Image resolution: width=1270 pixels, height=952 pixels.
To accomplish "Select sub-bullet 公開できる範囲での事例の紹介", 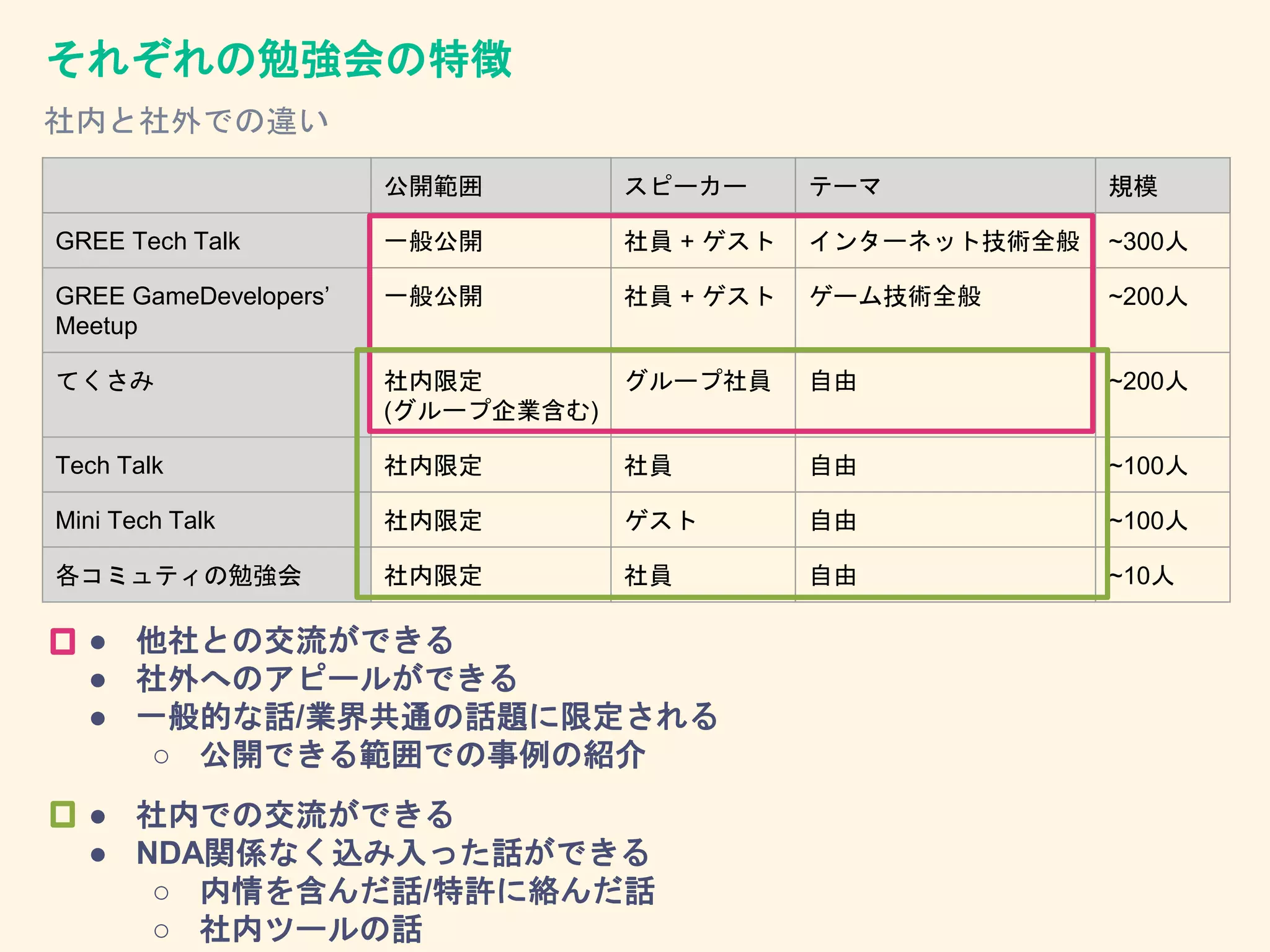I will [423, 755].
